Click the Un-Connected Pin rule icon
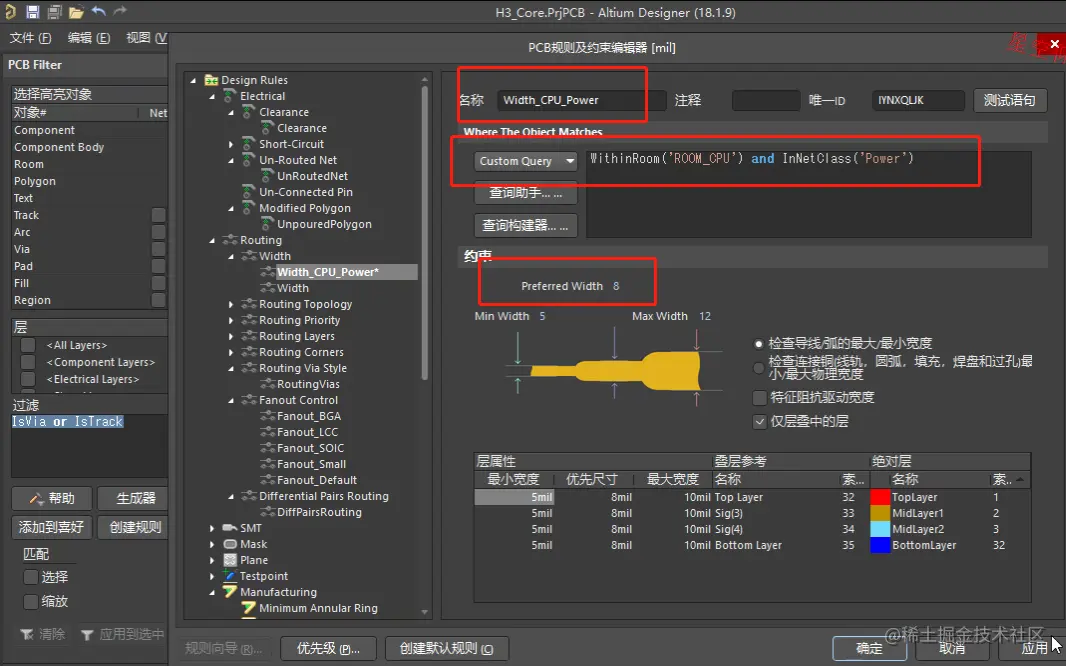Viewport: 1066px width, 666px height. pyautogui.click(x=249, y=192)
